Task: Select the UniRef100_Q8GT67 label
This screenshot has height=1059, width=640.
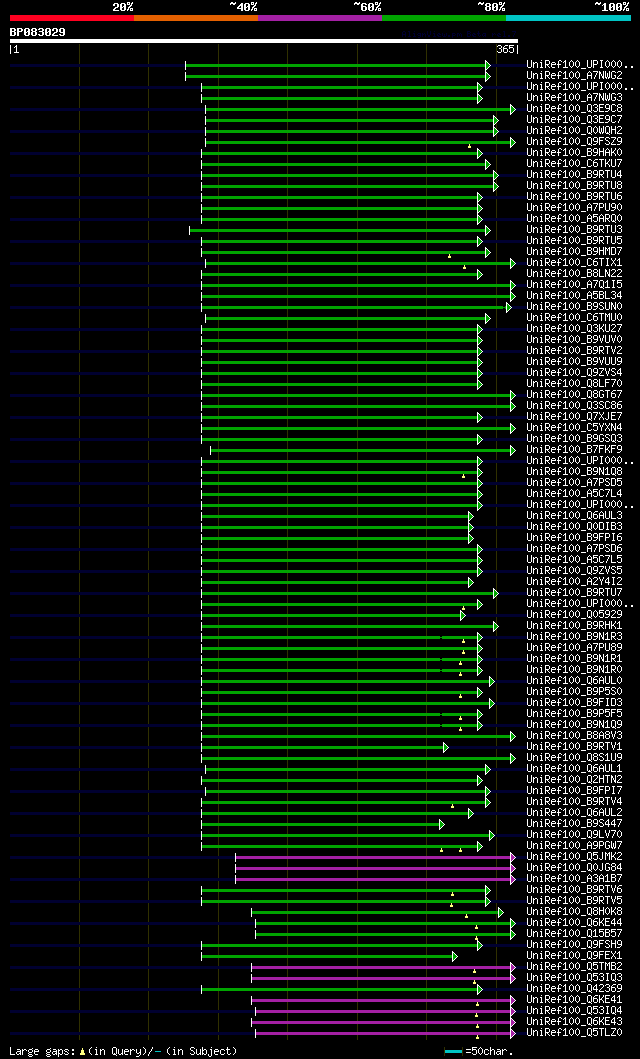Action: [575, 395]
